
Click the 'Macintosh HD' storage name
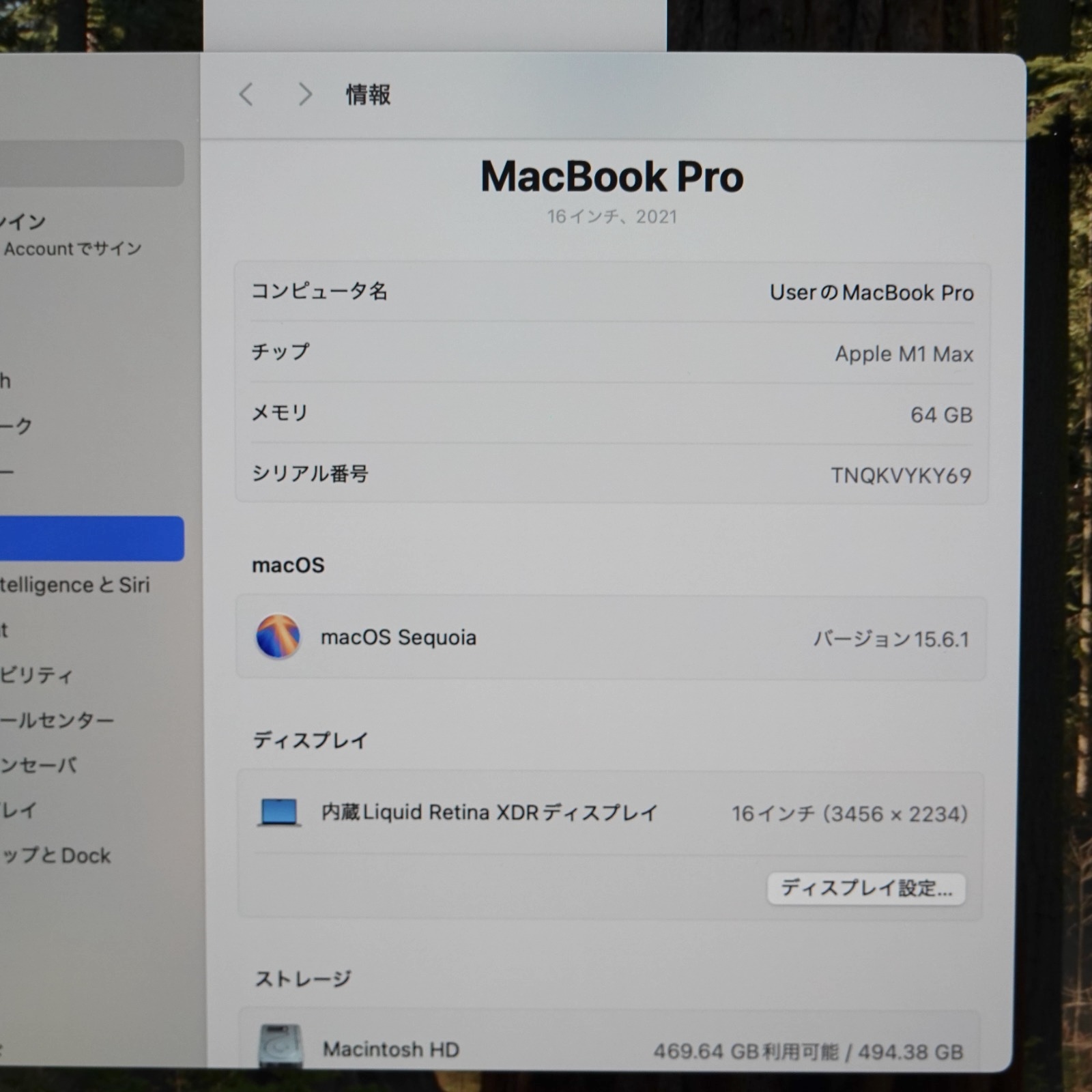click(391, 1049)
